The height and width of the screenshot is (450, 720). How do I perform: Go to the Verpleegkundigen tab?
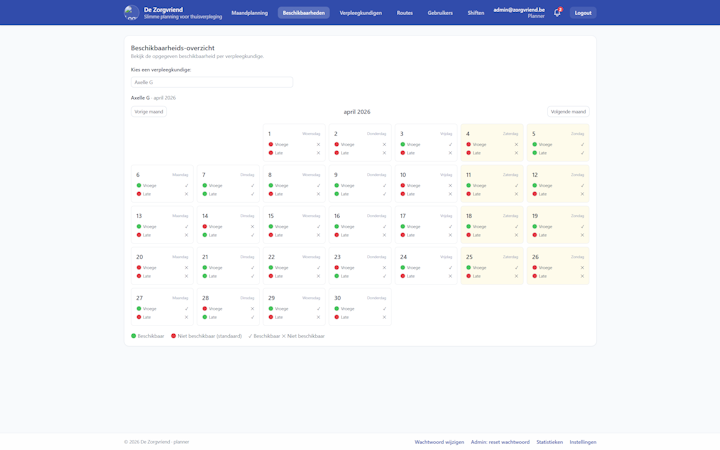(x=360, y=13)
